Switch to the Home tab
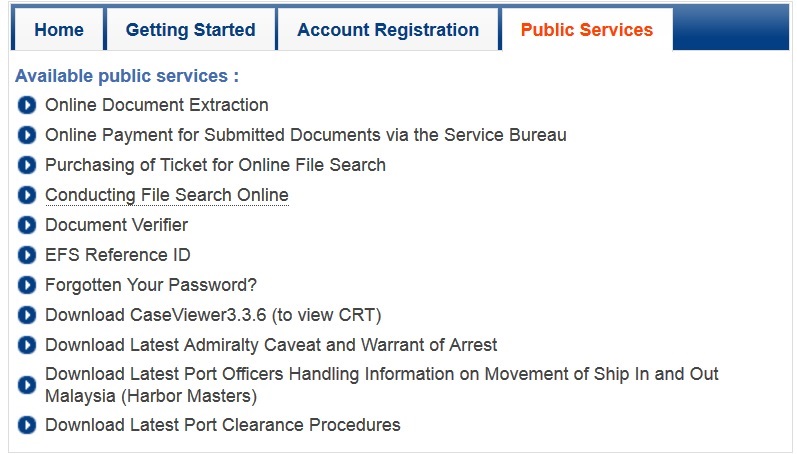The width and height of the screenshot is (797, 454). pyautogui.click(x=59, y=29)
